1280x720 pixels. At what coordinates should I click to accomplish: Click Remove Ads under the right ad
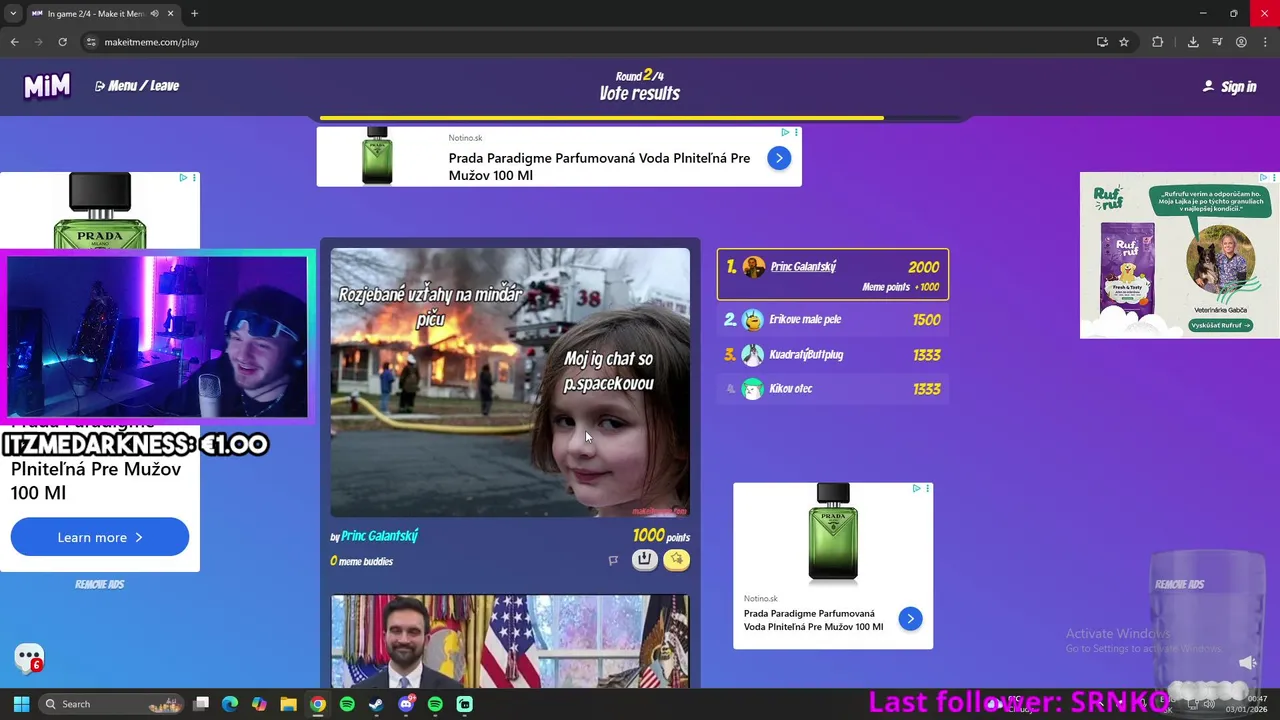1179,584
